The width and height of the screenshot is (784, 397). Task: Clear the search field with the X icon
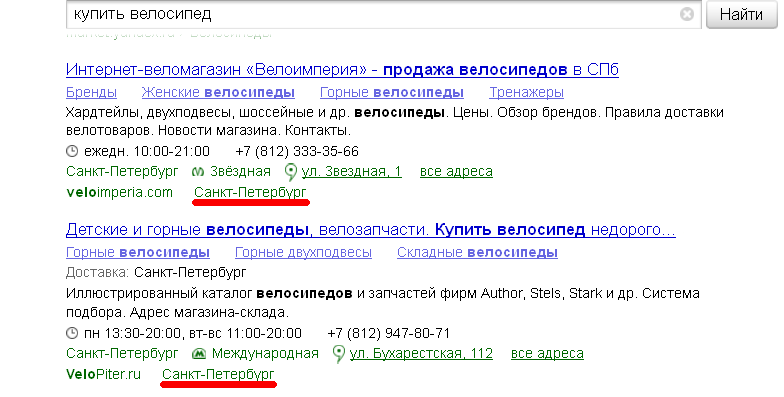click(x=687, y=14)
